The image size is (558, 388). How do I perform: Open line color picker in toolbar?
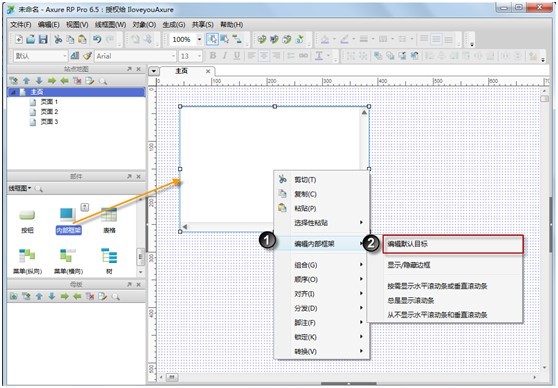coord(344,39)
